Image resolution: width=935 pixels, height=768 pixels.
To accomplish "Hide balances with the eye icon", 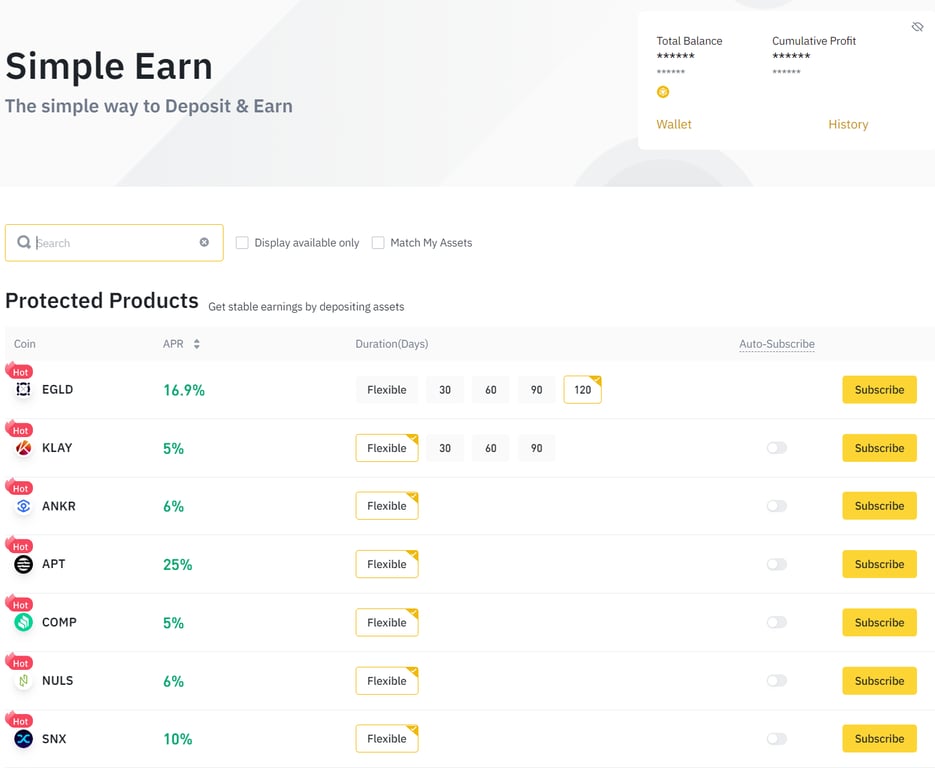I will pyautogui.click(x=917, y=27).
